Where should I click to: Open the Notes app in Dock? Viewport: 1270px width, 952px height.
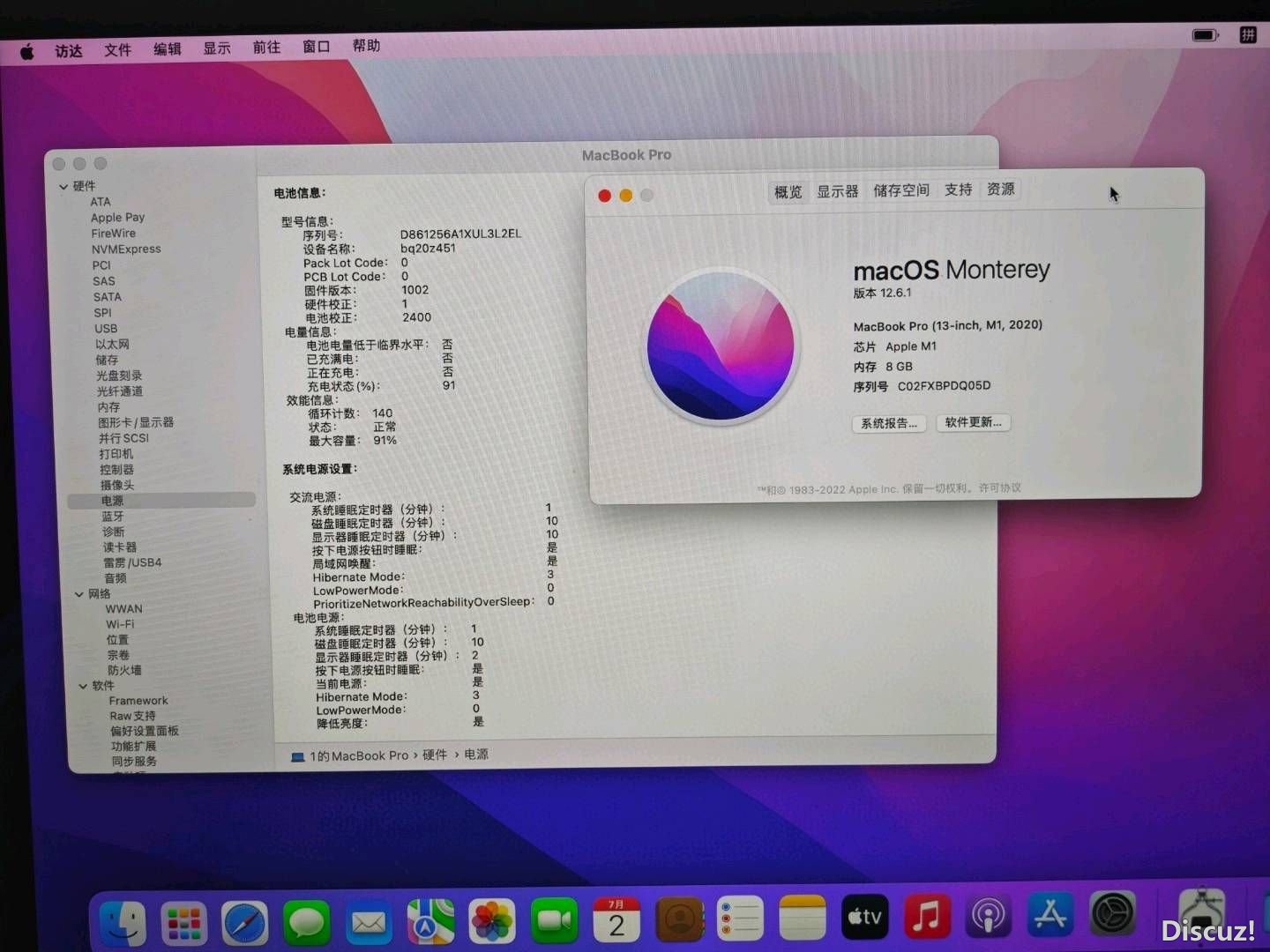click(803, 918)
